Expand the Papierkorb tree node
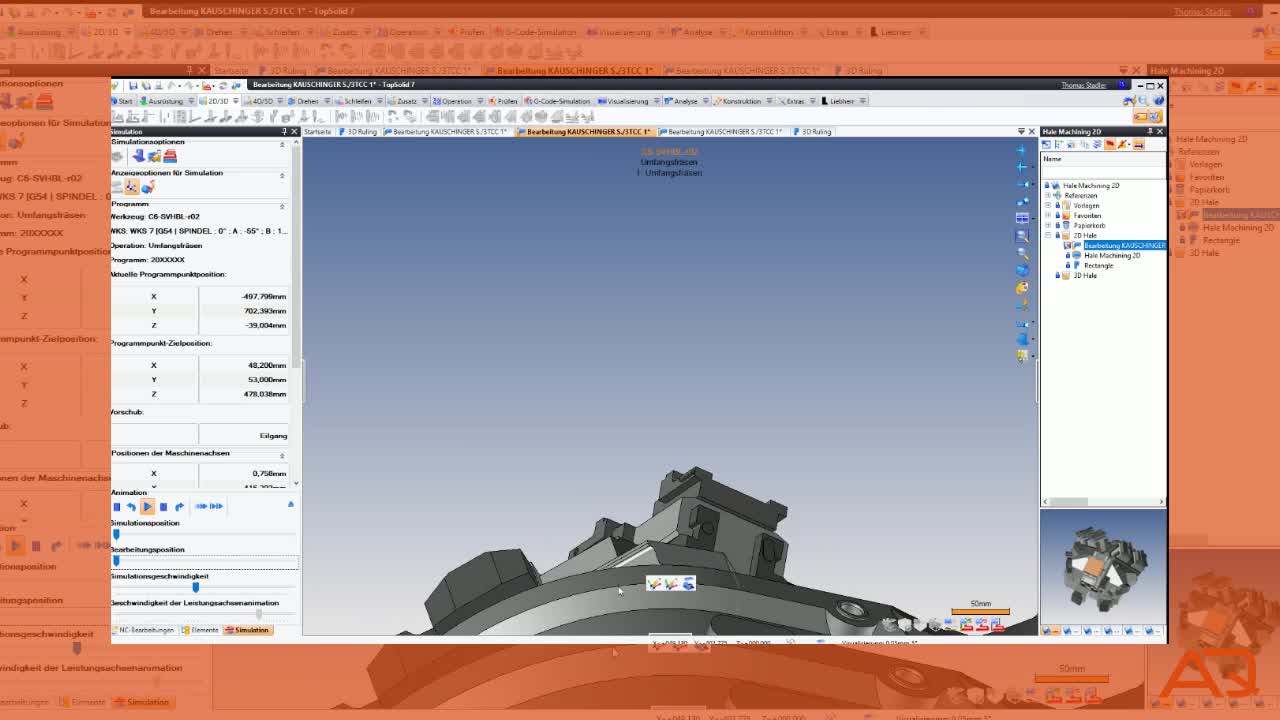The height and width of the screenshot is (720, 1280). 1048,225
